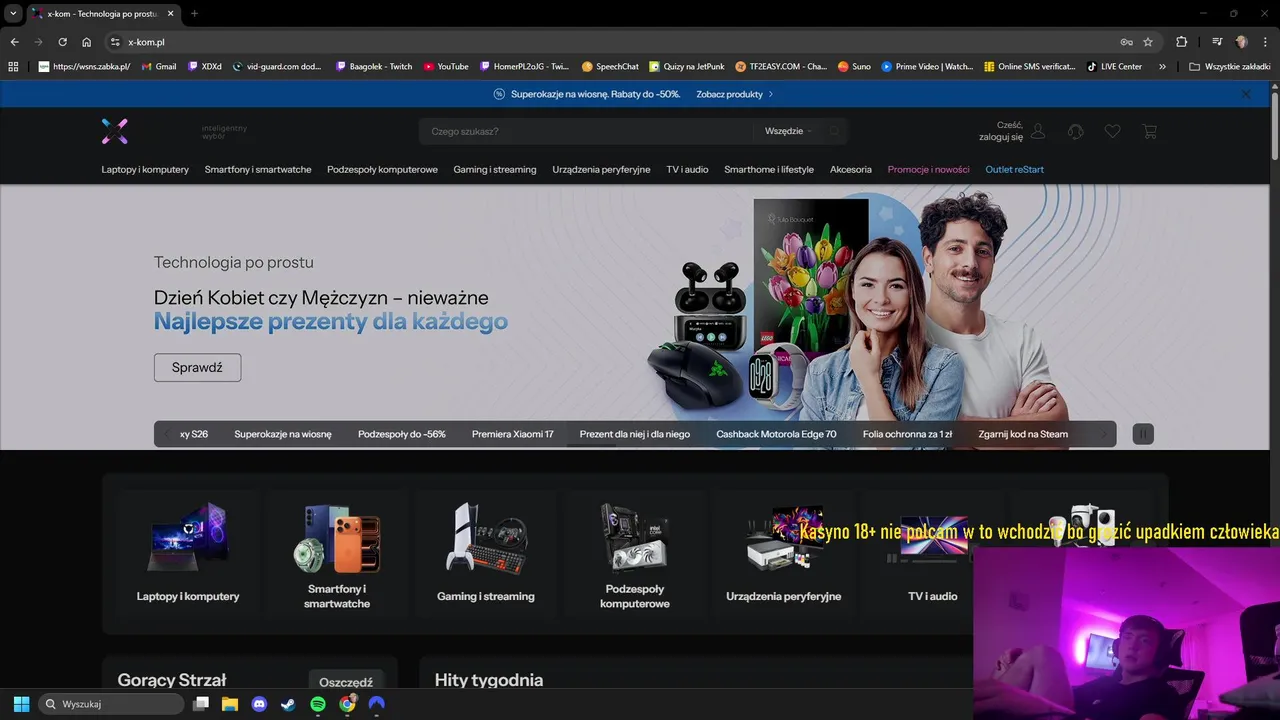This screenshot has height=720, width=1280.
Task: Click the x-kom logo
Action: coord(115,131)
